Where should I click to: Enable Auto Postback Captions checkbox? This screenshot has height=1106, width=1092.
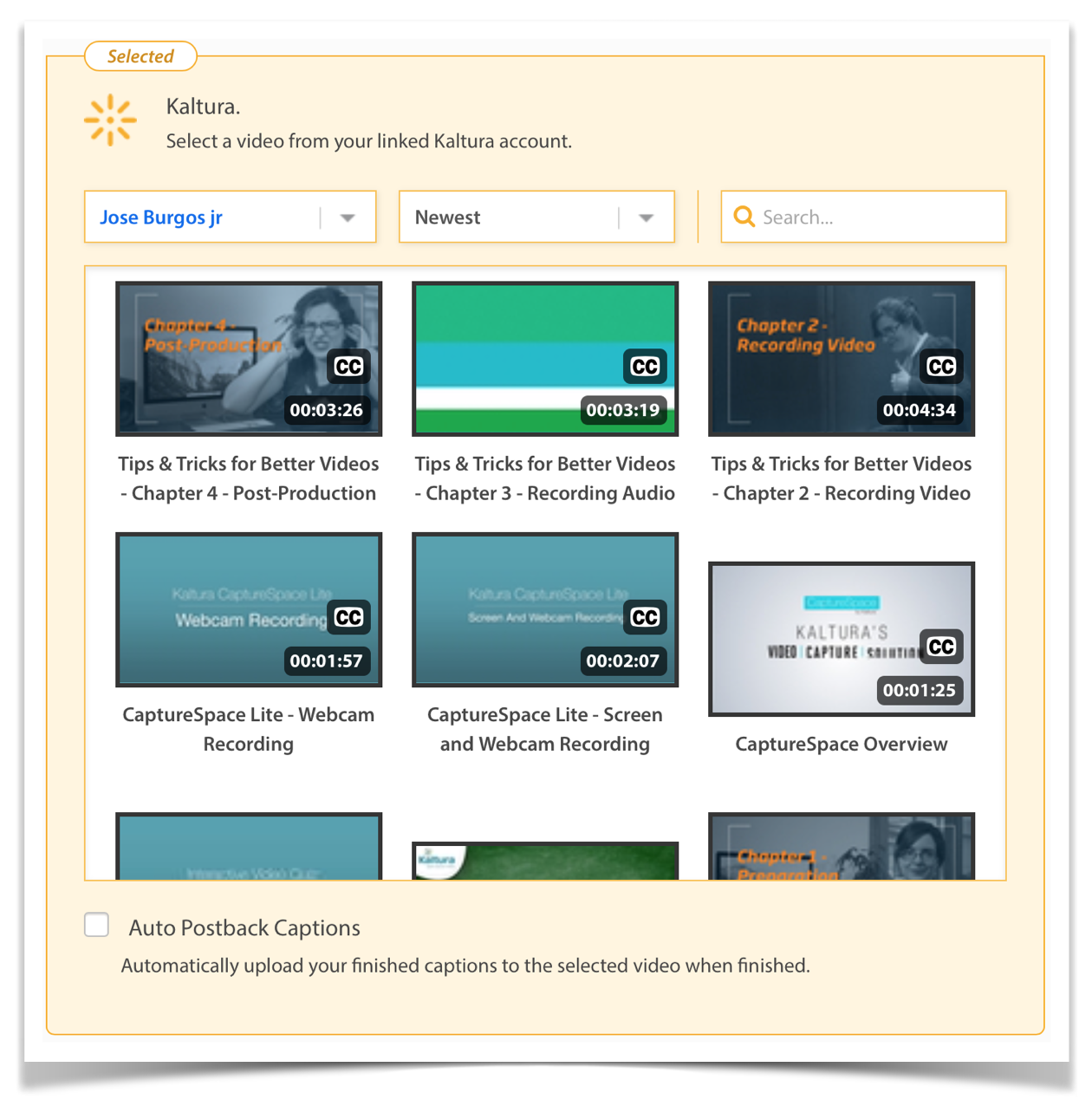click(97, 925)
